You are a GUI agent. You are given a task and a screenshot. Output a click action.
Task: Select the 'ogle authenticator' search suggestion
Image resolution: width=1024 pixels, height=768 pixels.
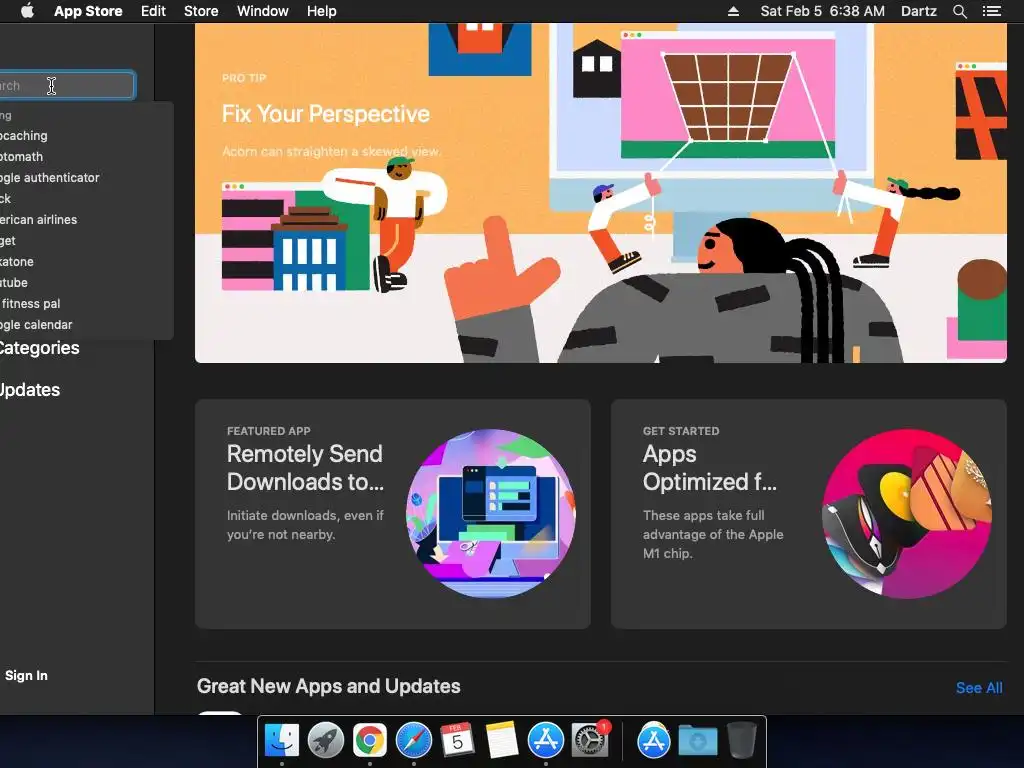click(x=87, y=178)
